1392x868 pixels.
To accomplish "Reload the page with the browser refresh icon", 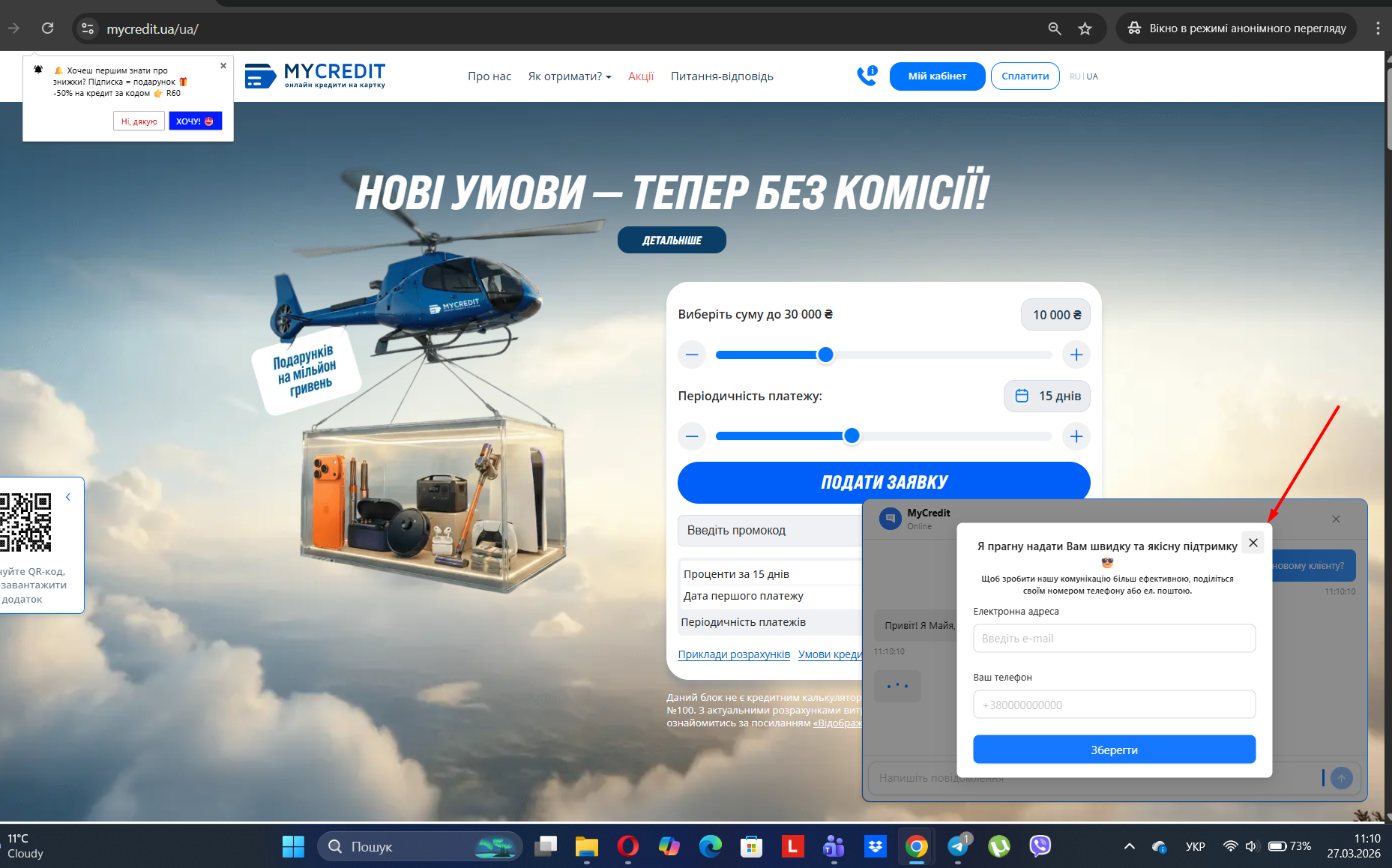I will 48,28.
